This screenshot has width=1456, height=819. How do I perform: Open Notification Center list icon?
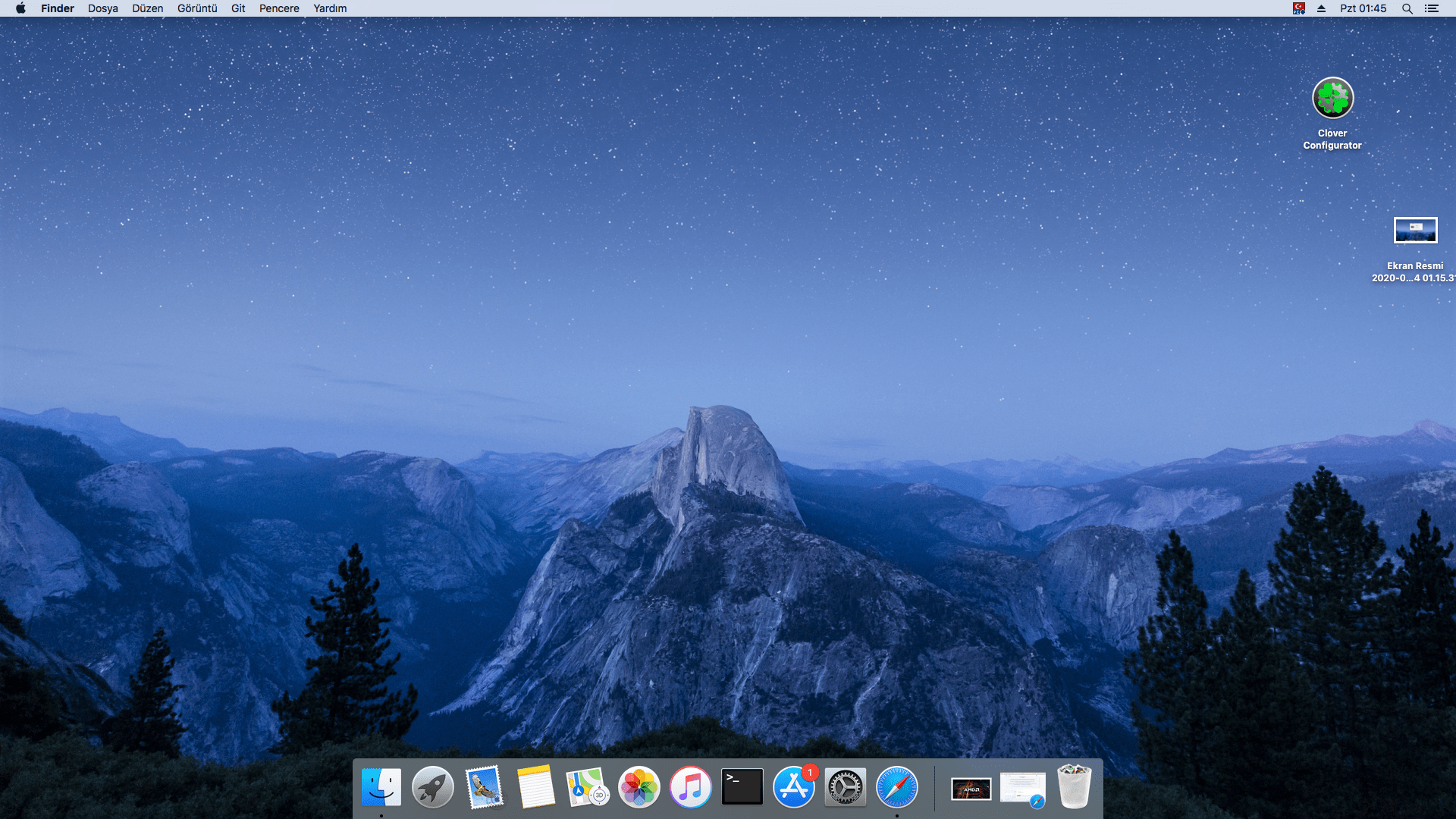[x=1432, y=8]
